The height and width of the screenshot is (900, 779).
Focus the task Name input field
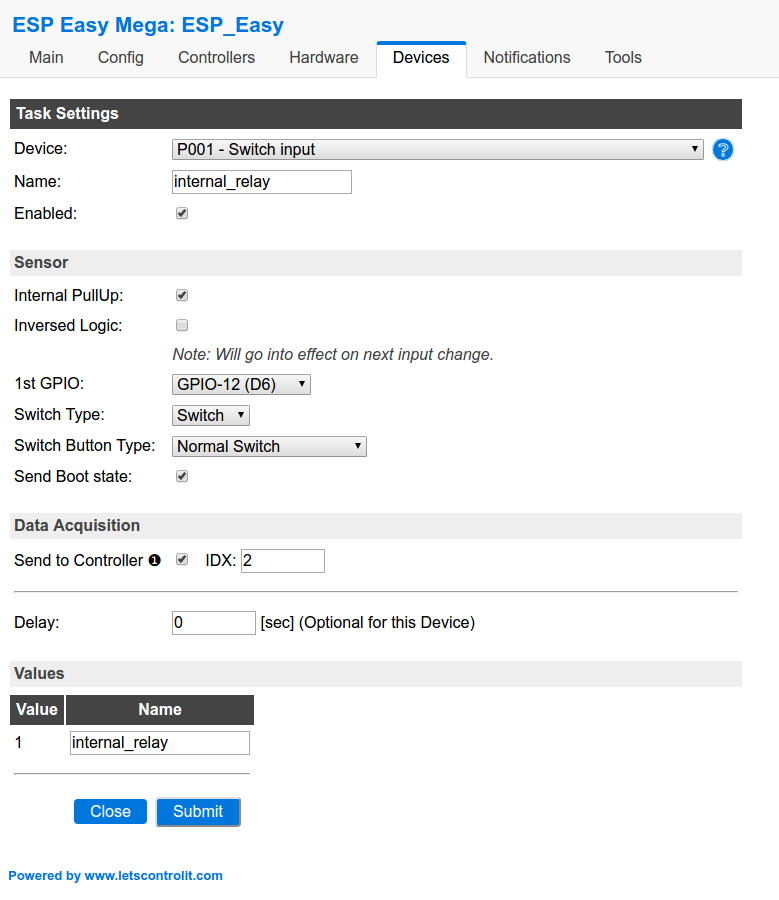(x=262, y=181)
